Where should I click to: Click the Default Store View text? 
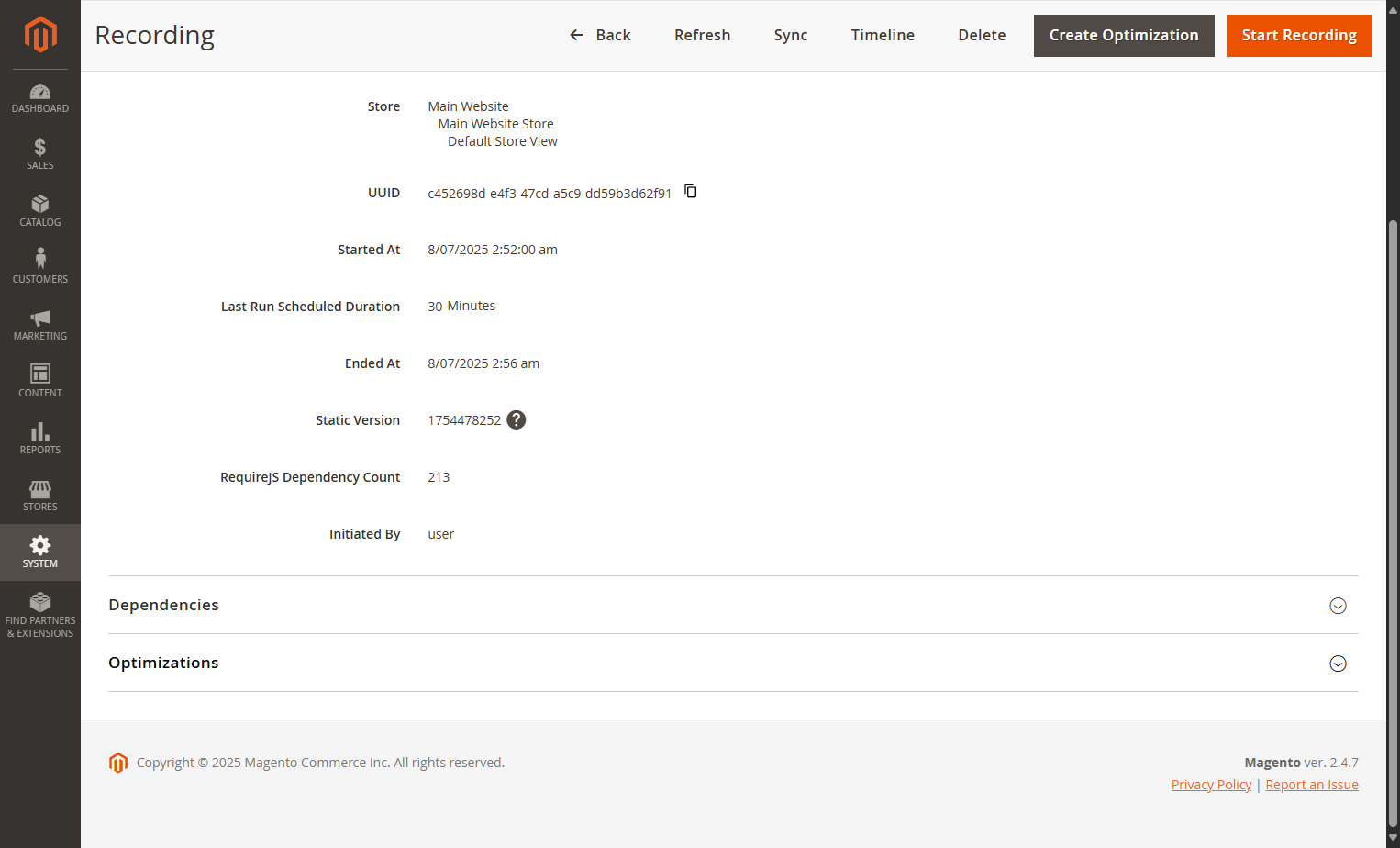[503, 141]
